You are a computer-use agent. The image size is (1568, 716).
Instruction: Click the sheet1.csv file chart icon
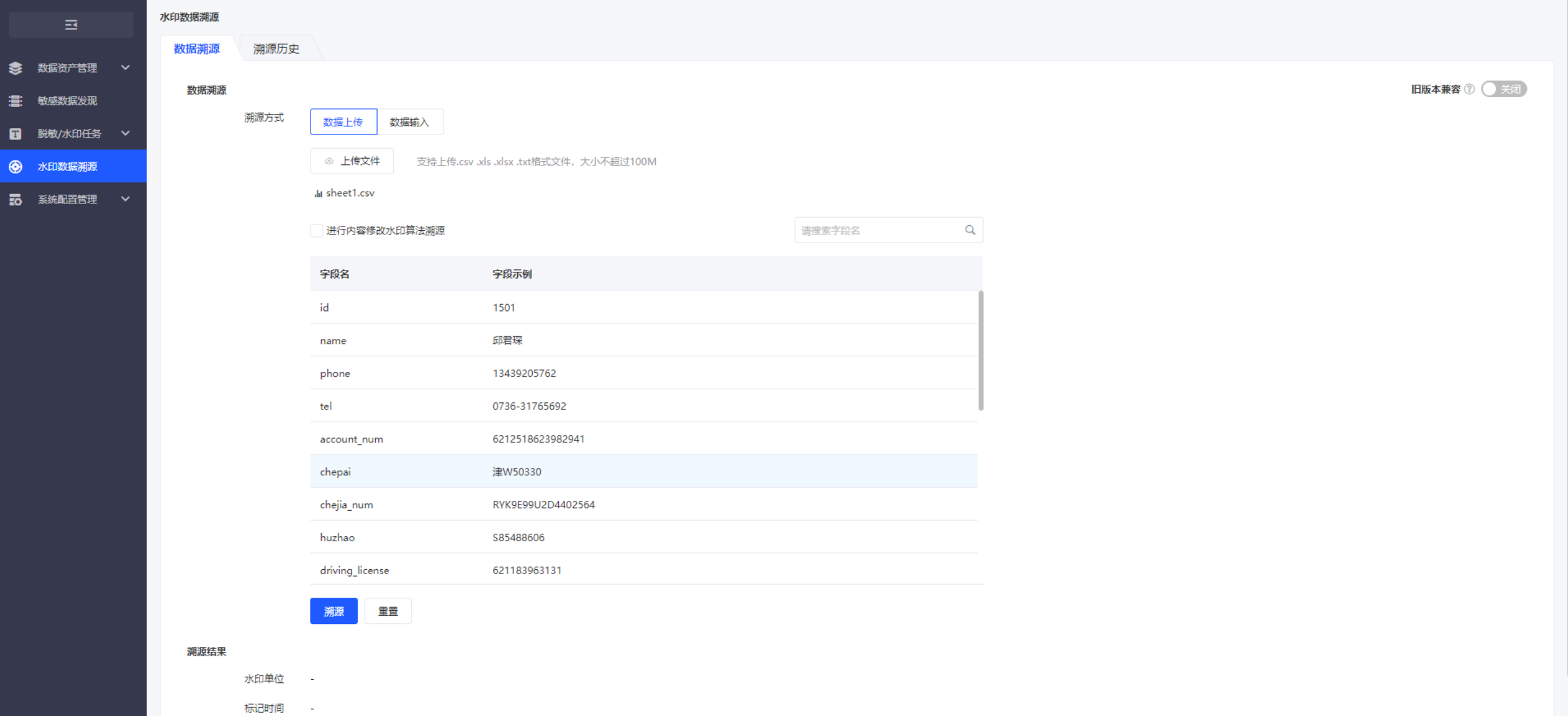(x=319, y=193)
